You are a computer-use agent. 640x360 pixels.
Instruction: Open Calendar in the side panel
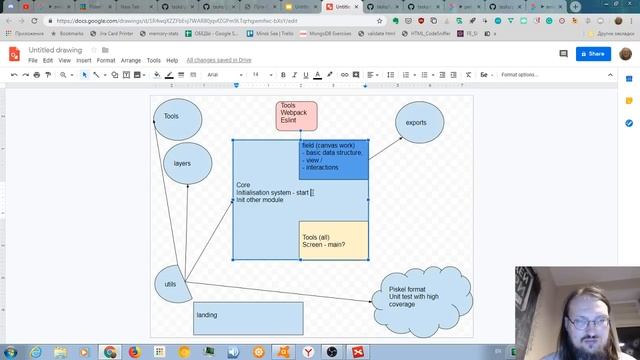point(629,79)
